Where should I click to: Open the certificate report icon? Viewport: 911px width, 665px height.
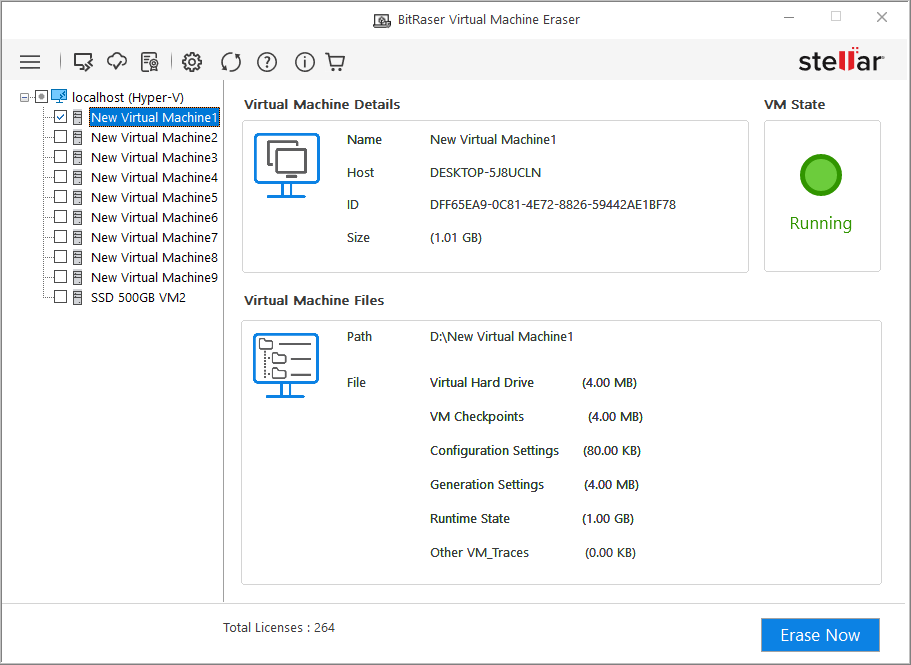(x=150, y=62)
